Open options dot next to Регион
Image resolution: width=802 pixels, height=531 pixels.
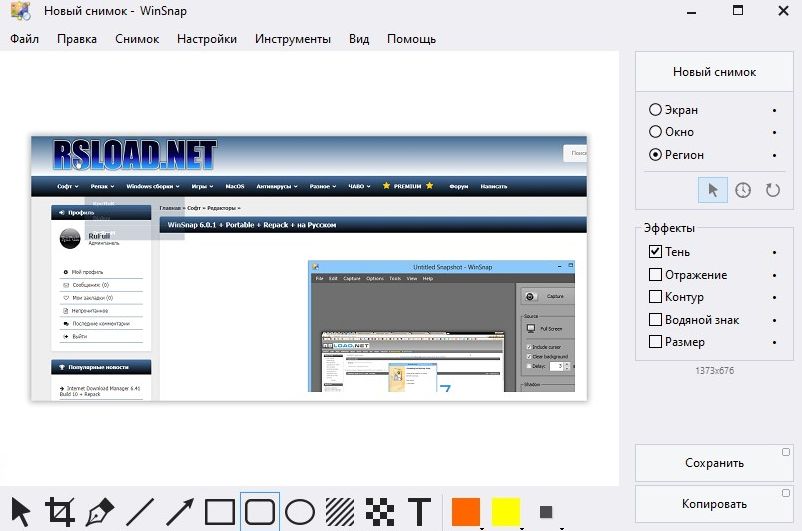click(x=774, y=155)
